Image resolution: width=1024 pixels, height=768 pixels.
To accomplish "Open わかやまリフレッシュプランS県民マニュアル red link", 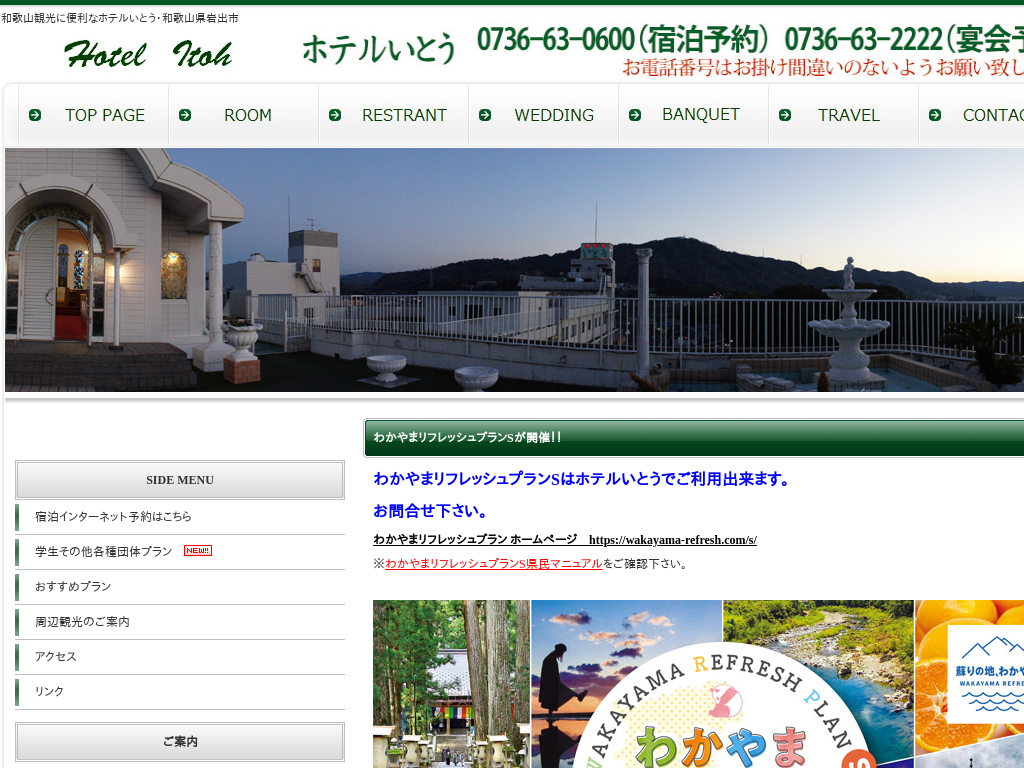I will [x=494, y=564].
